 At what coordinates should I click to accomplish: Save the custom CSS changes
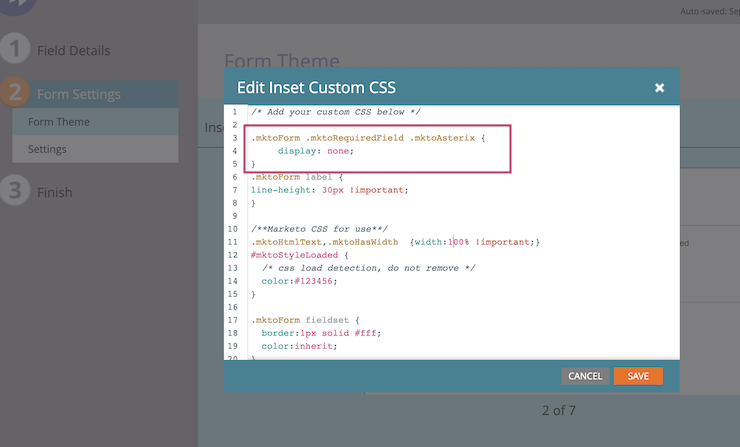pyautogui.click(x=638, y=376)
